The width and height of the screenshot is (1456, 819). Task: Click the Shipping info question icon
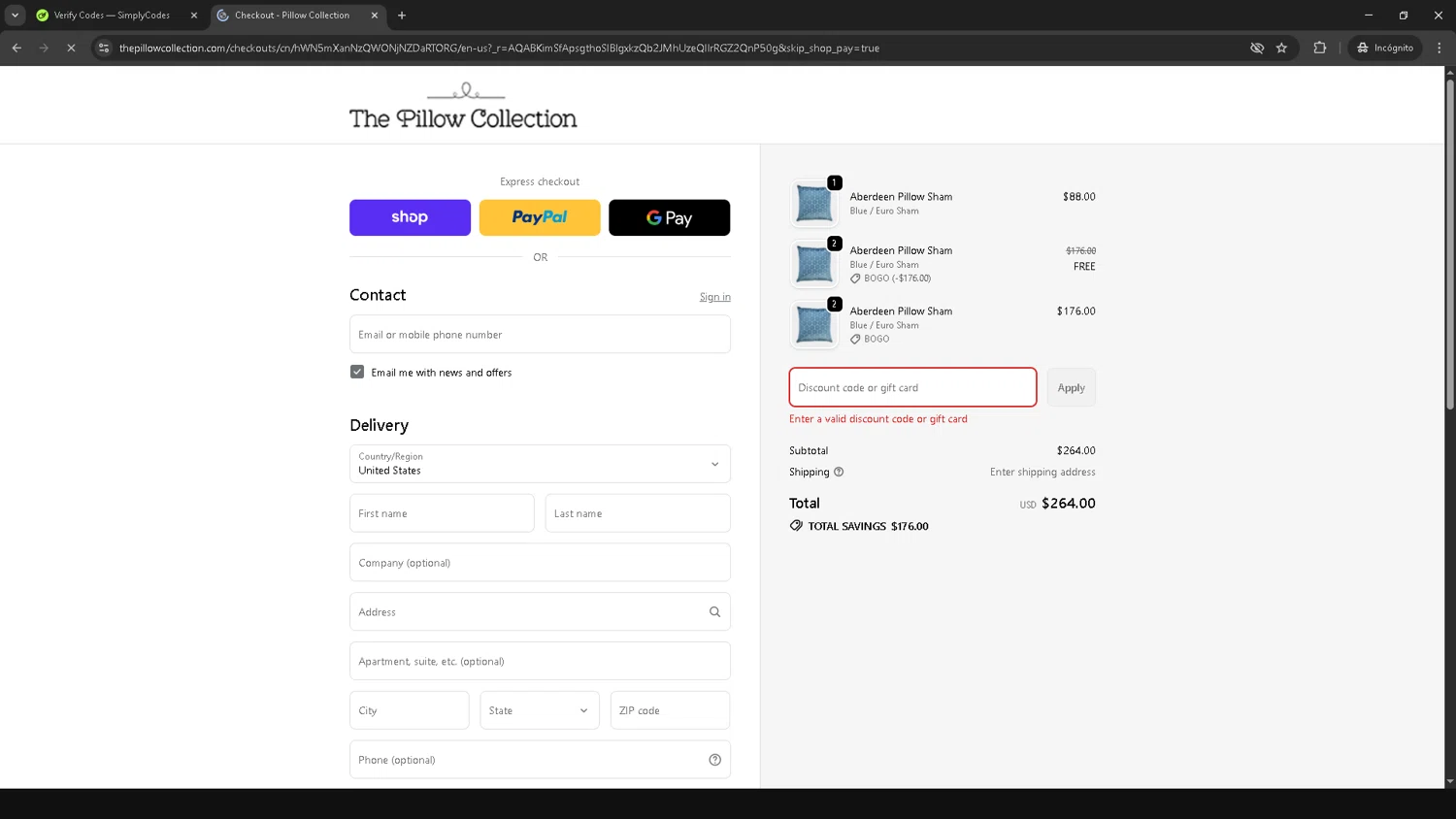point(839,473)
